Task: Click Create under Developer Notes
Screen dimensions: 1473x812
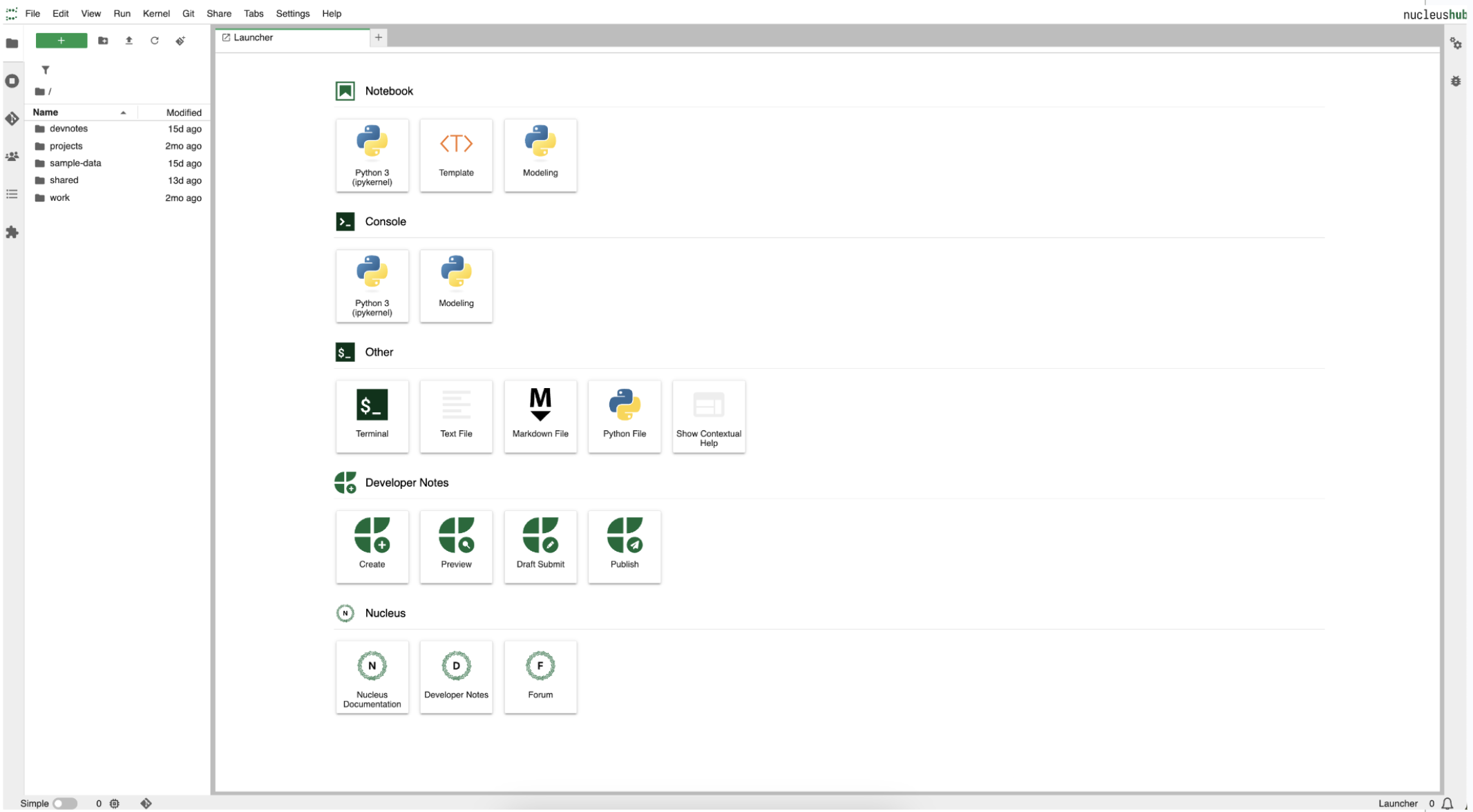Action: pos(372,547)
